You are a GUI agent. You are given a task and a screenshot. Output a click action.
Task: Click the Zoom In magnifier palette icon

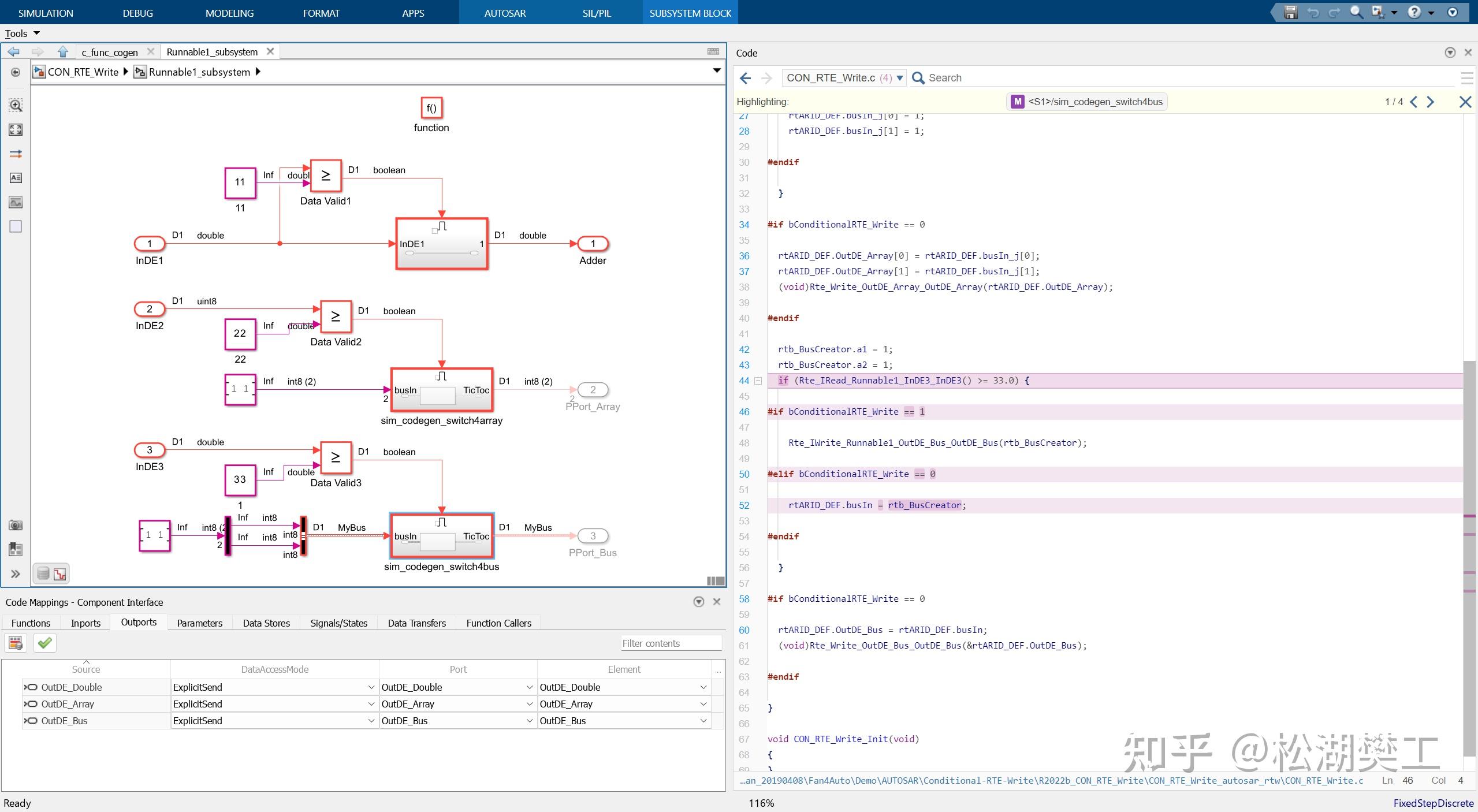click(16, 105)
